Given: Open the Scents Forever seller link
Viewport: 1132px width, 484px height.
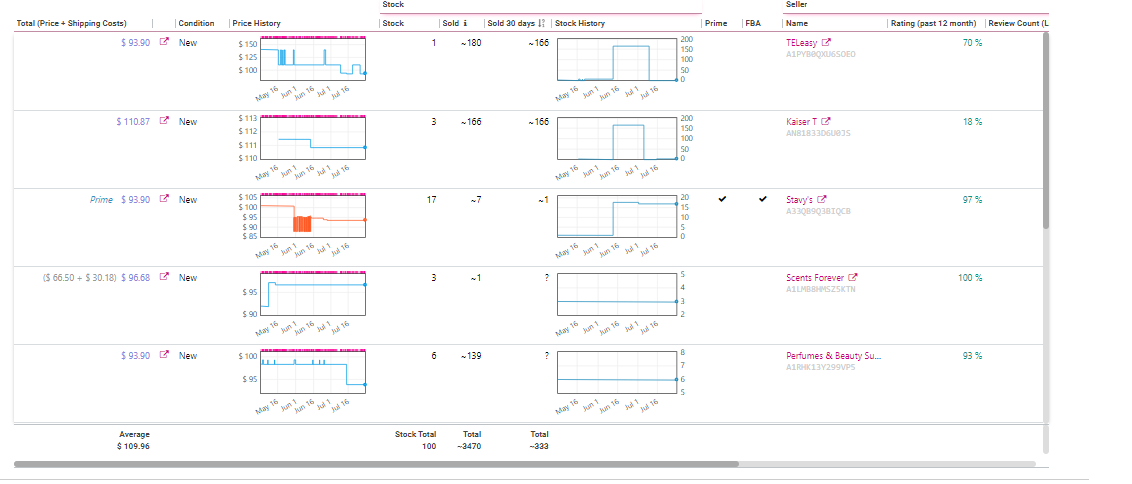Looking at the screenshot, I should point(814,277).
